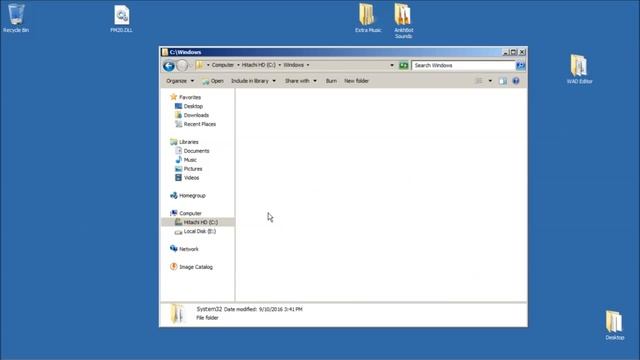Select the WAD Editor folder on the desktop
This screenshot has height=360, width=640.
579,69
